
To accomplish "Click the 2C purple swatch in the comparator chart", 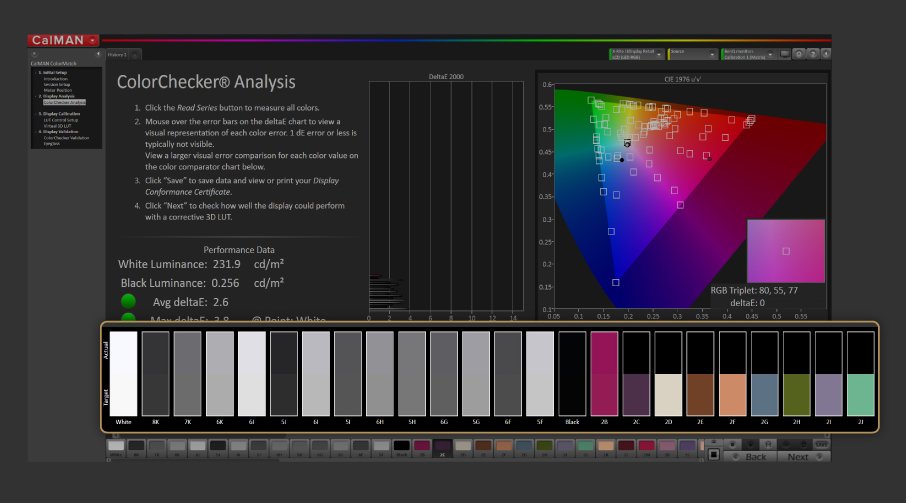I will coord(636,374).
